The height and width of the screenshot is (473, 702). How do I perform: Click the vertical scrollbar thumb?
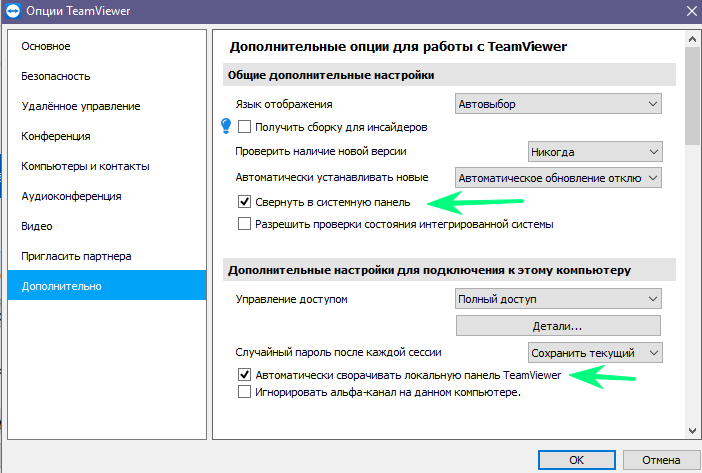[x=692, y=96]
